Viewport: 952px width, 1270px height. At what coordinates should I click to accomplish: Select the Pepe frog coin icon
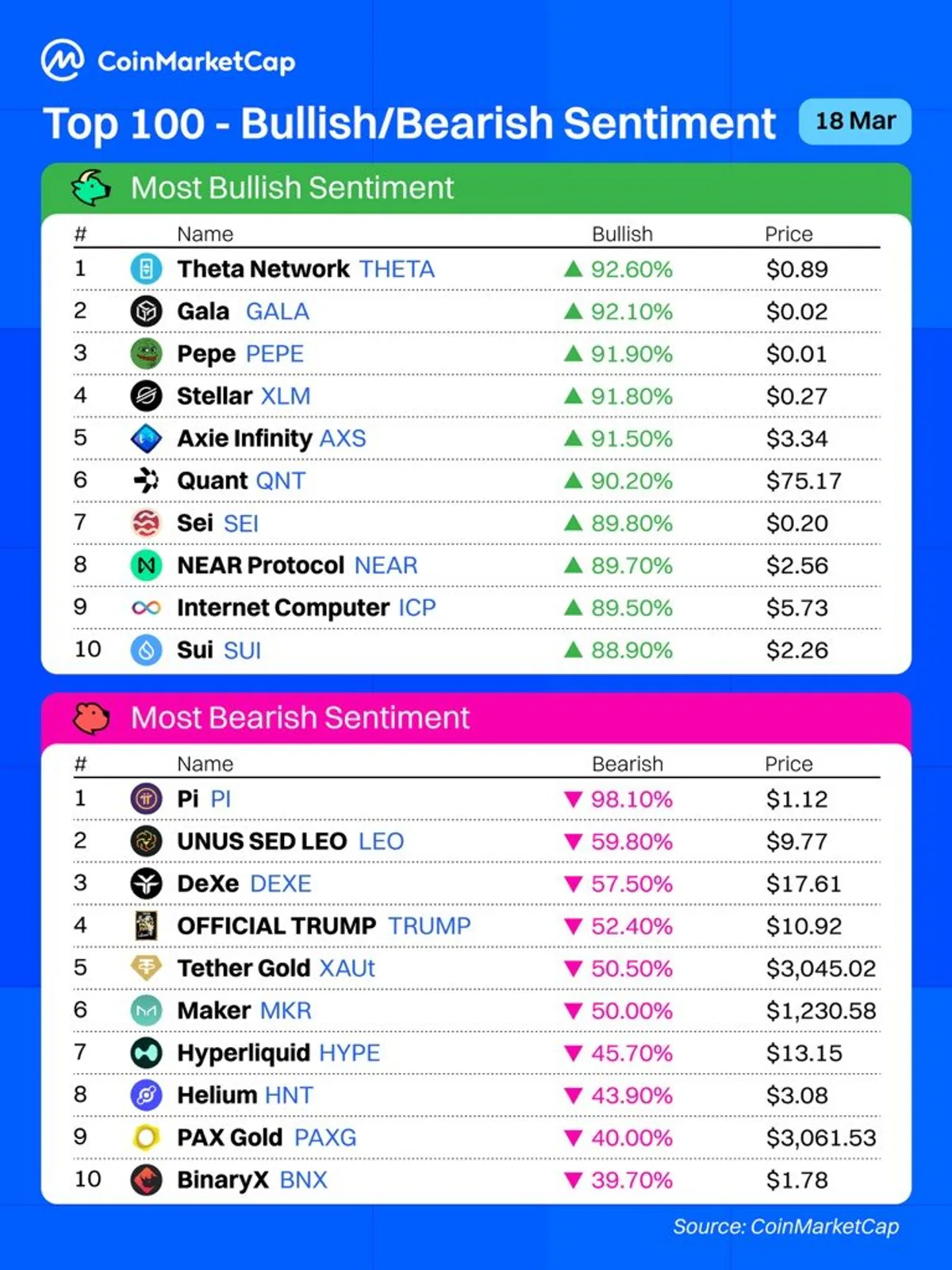tap(146, 354)
